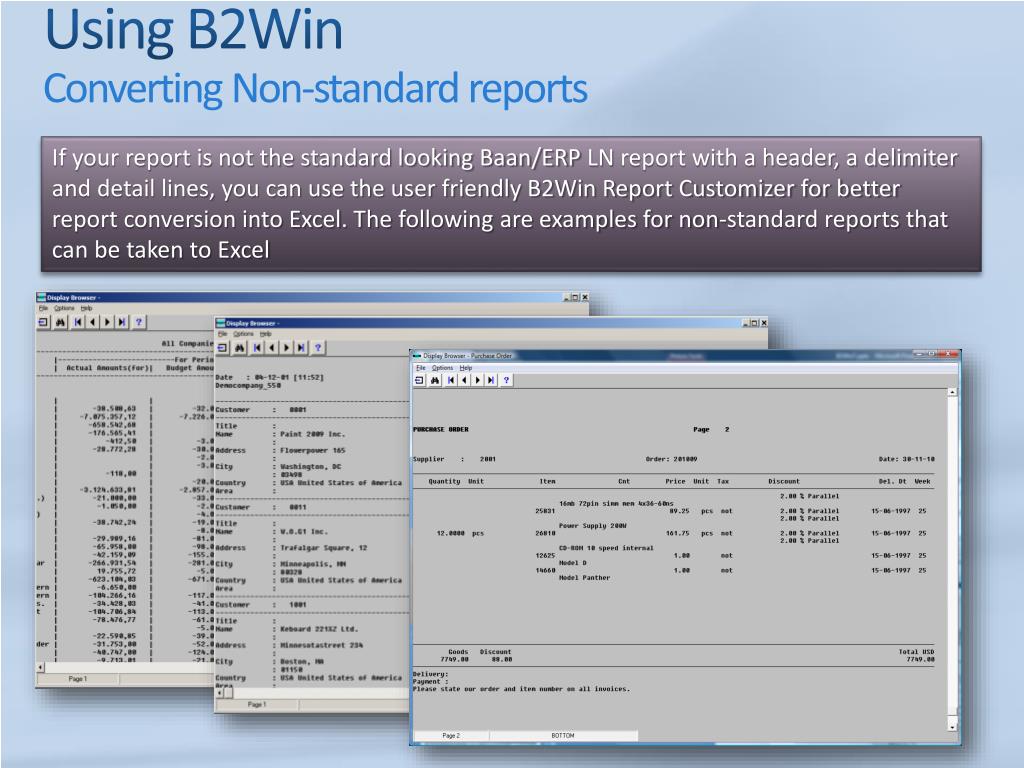Click 'Paint 2009 Inc.' customer name
This screenshot has width=1024, height=768.
pyautogui.click(x=312, y=434)
